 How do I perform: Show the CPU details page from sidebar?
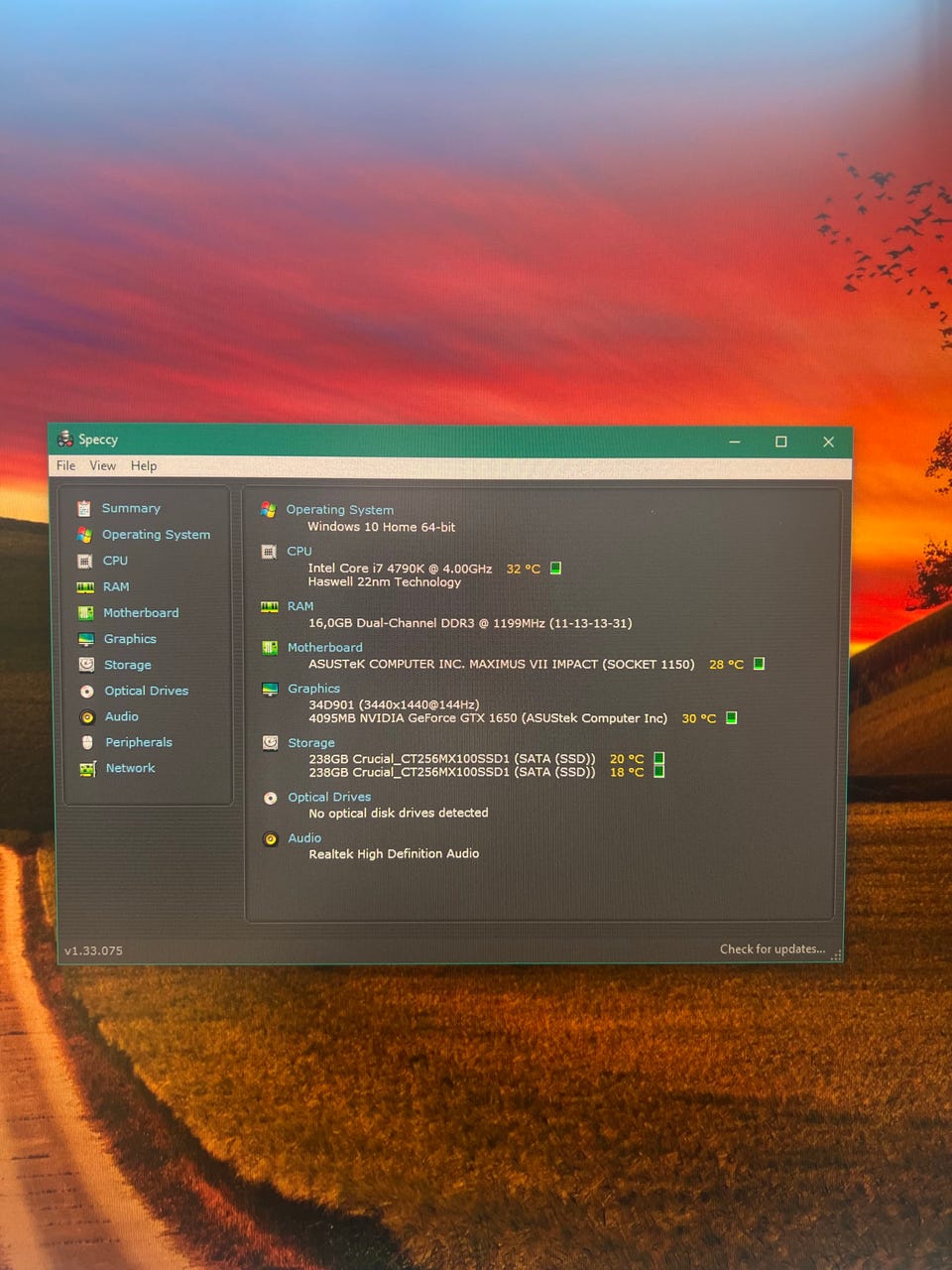point(116,561)
